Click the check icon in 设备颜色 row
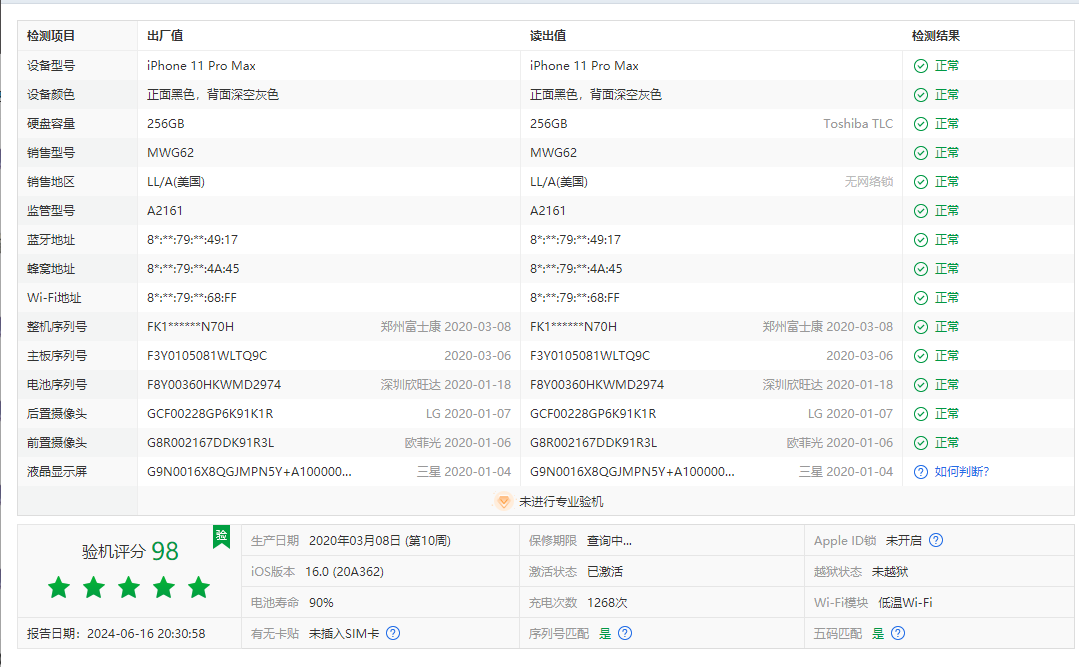The height and width of the screenshot is (667, 1079). 921,95
